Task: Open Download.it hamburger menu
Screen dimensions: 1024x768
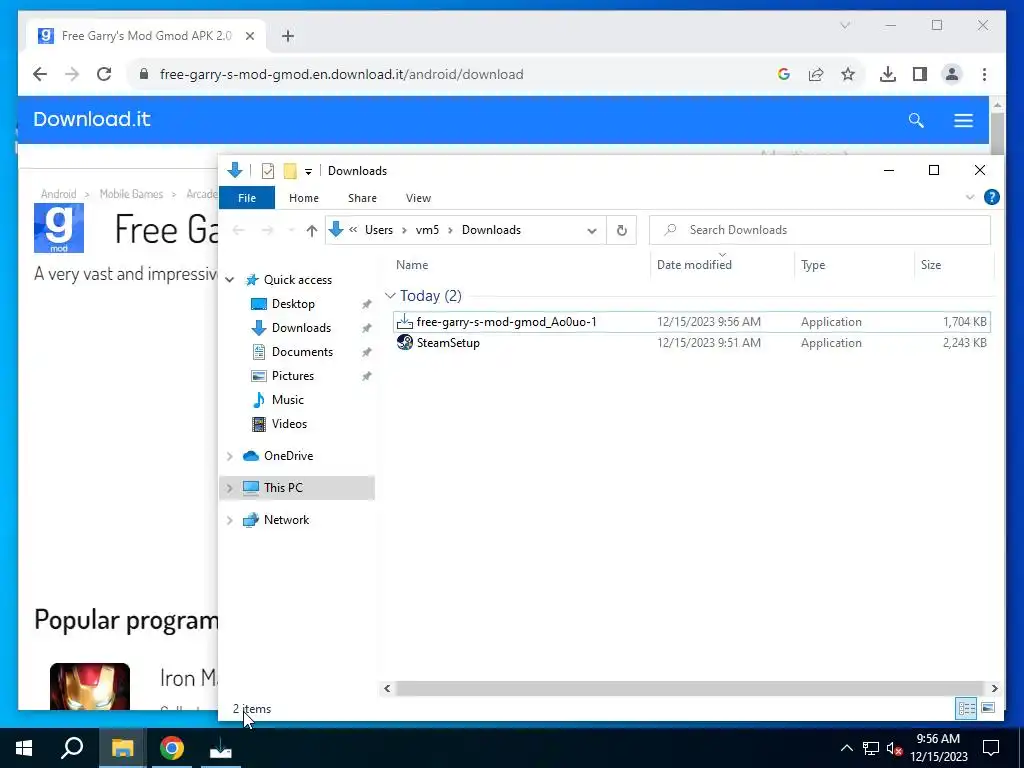Action: (963, 120)
